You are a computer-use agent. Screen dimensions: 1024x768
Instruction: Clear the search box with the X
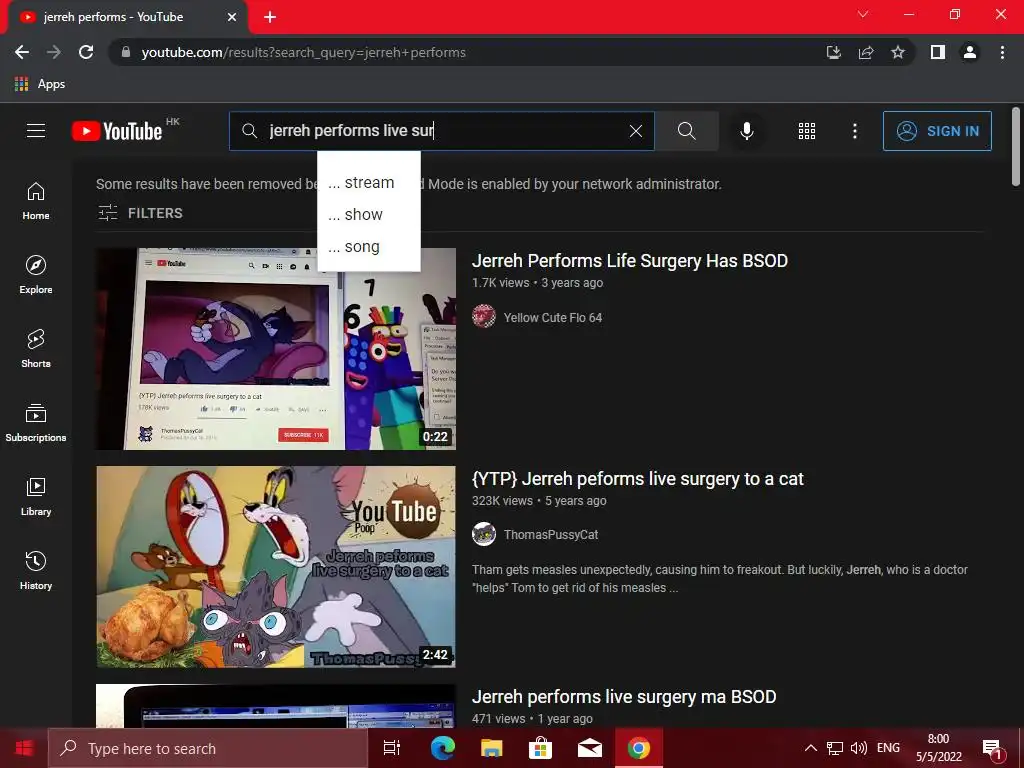pyautogui.click(x=635, y=131)
